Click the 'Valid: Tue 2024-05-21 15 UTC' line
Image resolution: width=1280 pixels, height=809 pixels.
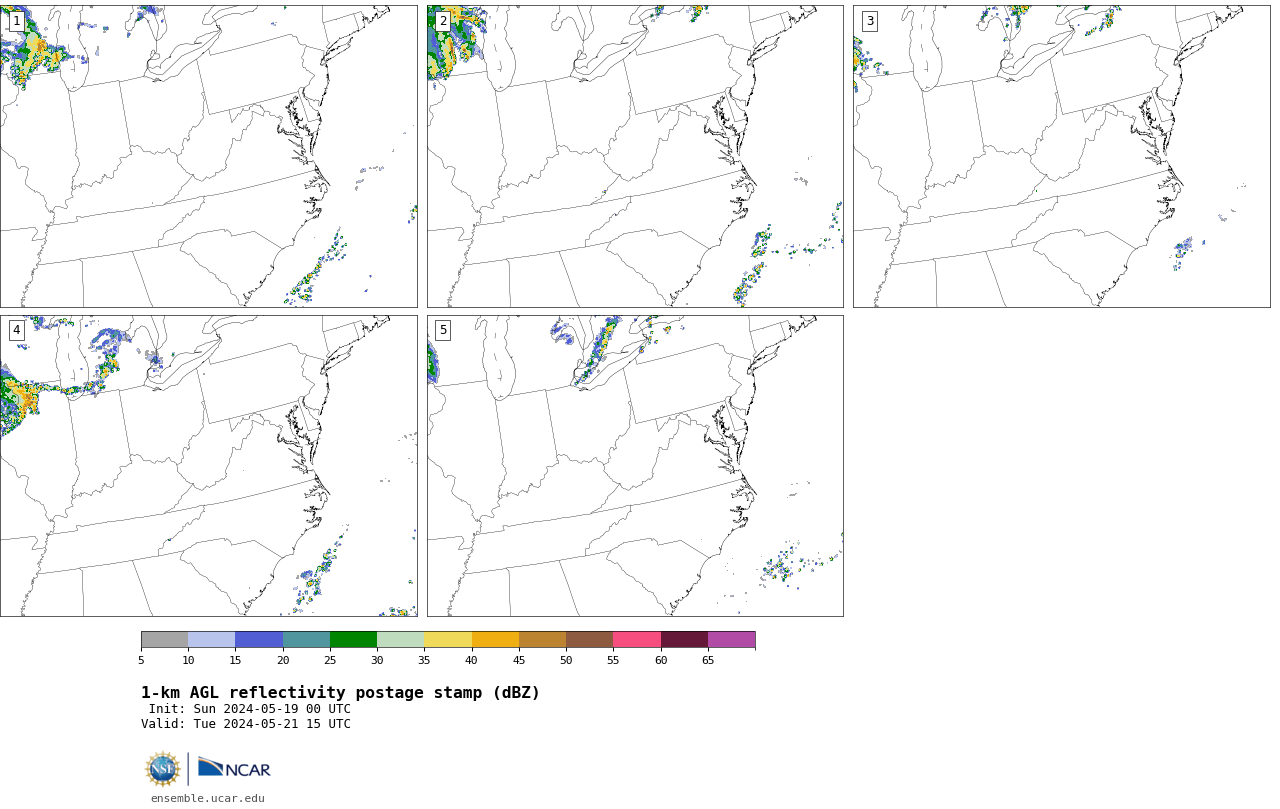[x=246, y=724]
